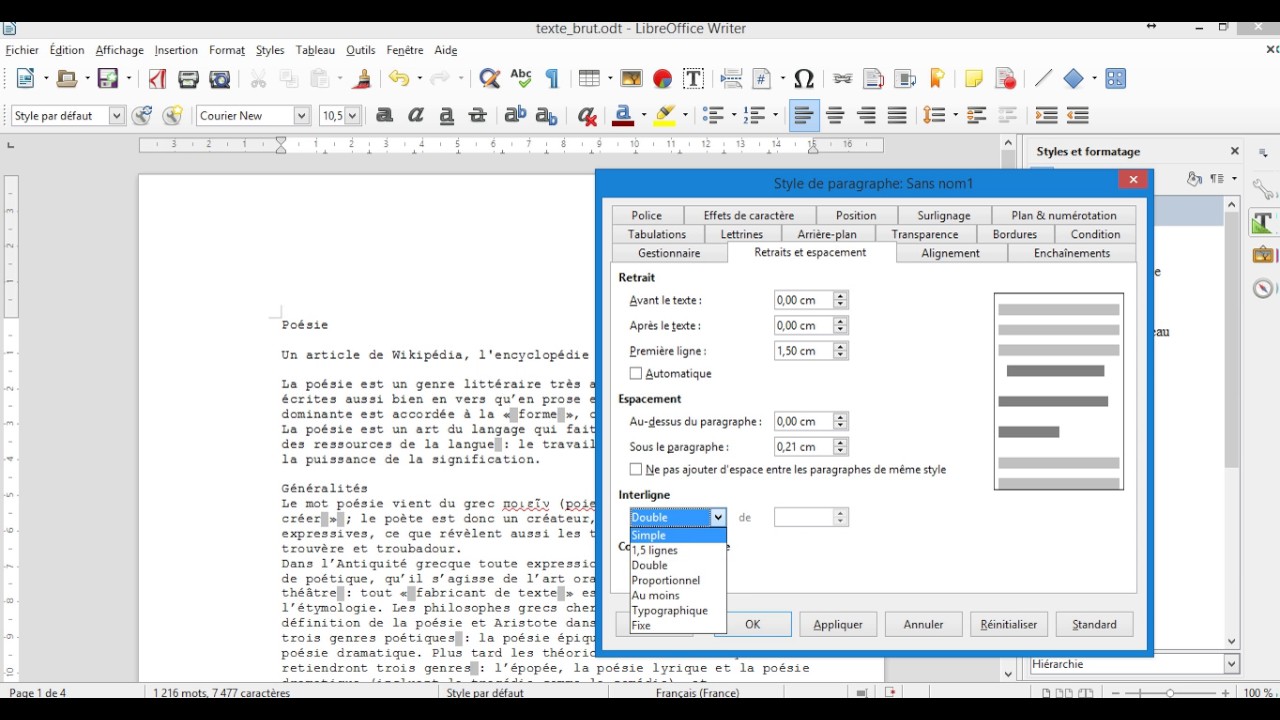Toggle Align left button
The image size is (1280, 720).
pos(804,116)
